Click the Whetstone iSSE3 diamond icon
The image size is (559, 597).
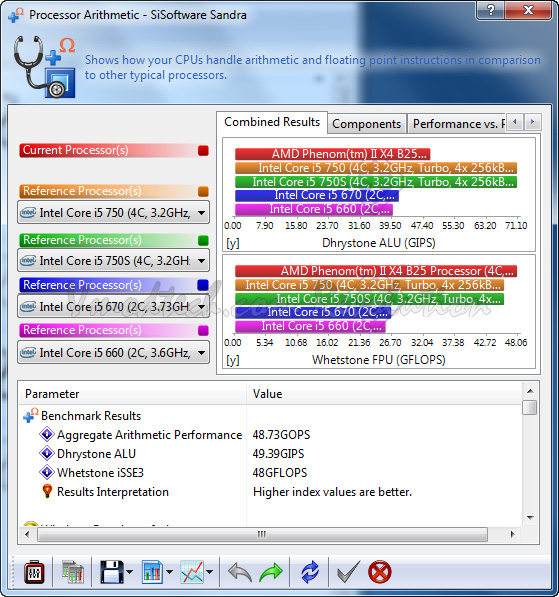point(47,472)
